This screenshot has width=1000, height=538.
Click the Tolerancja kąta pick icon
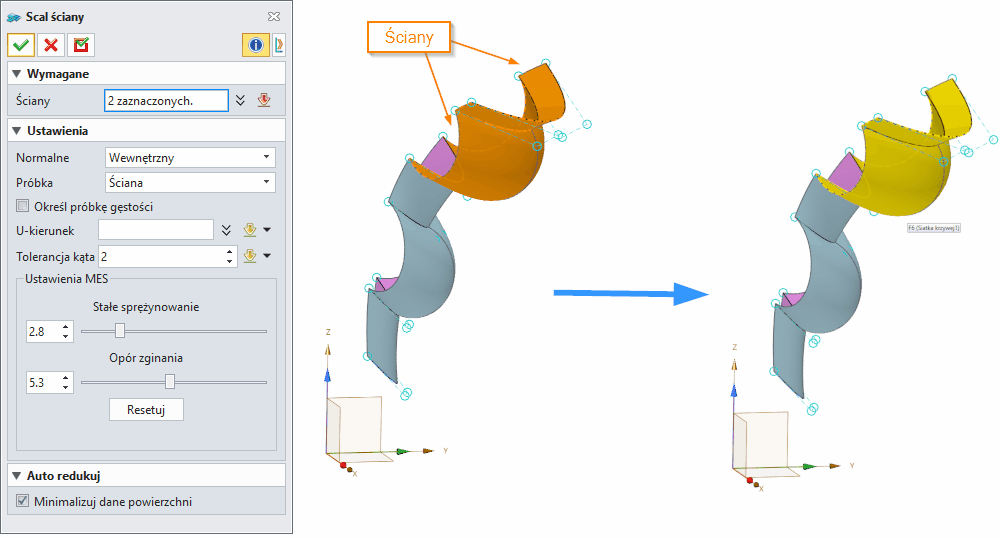point(250,256)
